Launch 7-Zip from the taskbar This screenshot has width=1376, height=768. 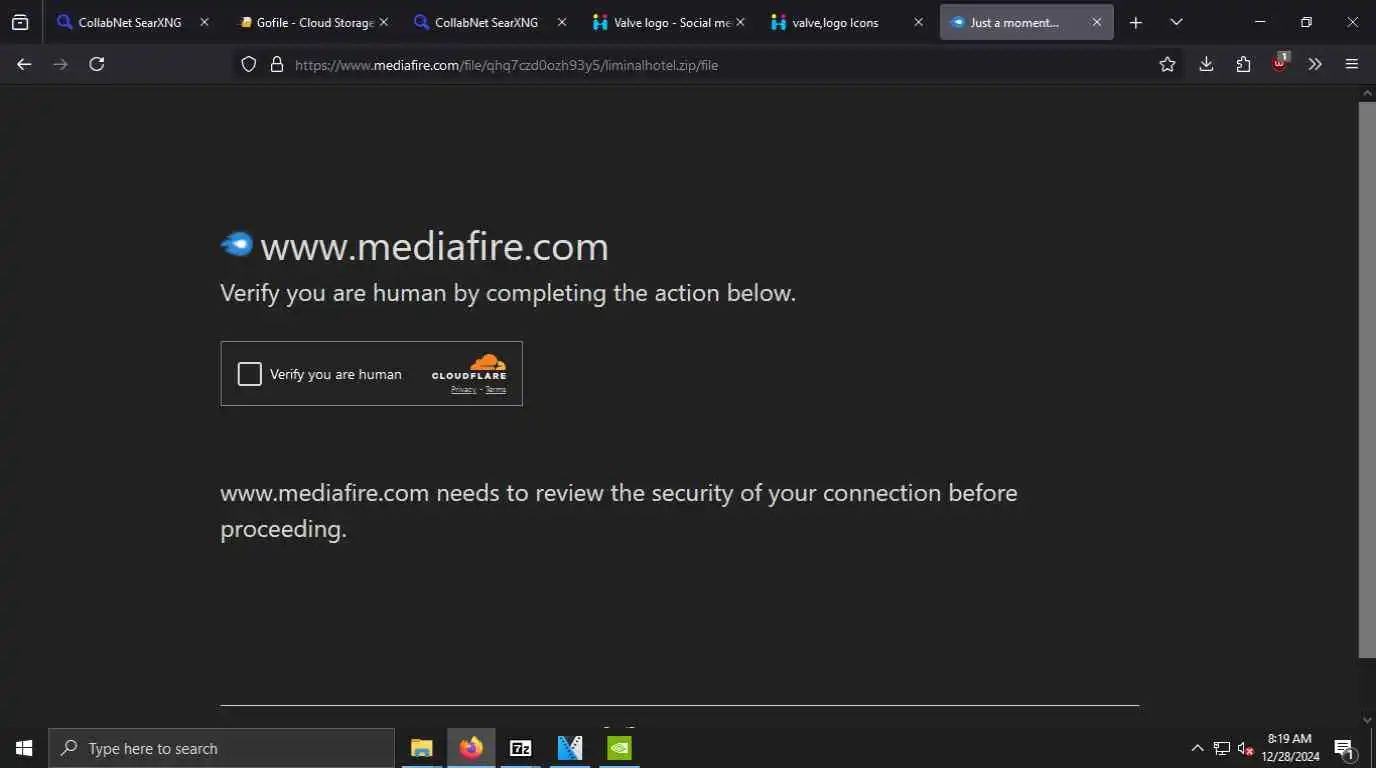click(x=520, y=748)
